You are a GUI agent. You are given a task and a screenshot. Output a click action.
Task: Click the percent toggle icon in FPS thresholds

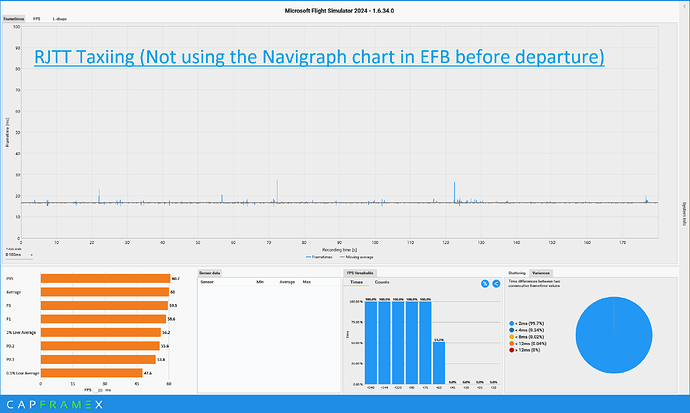[485, 284]
